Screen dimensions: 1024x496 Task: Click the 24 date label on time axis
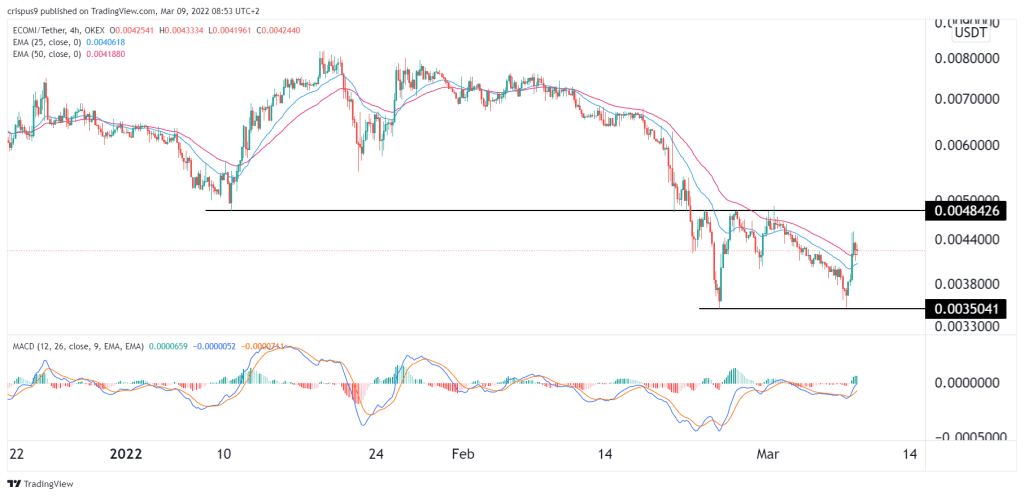click(x=375, y=453)
